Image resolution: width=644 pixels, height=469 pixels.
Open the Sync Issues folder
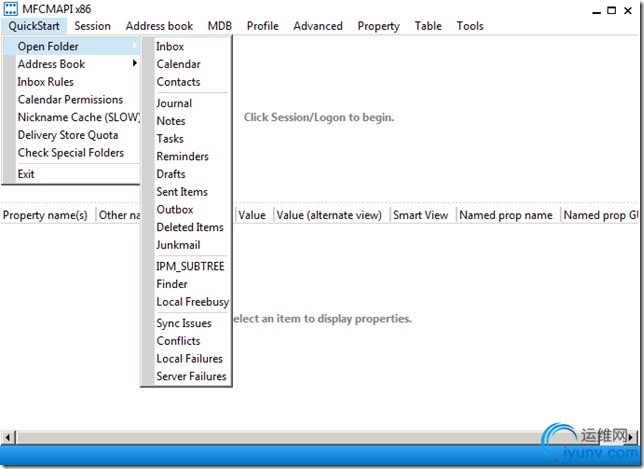(186, 323)
